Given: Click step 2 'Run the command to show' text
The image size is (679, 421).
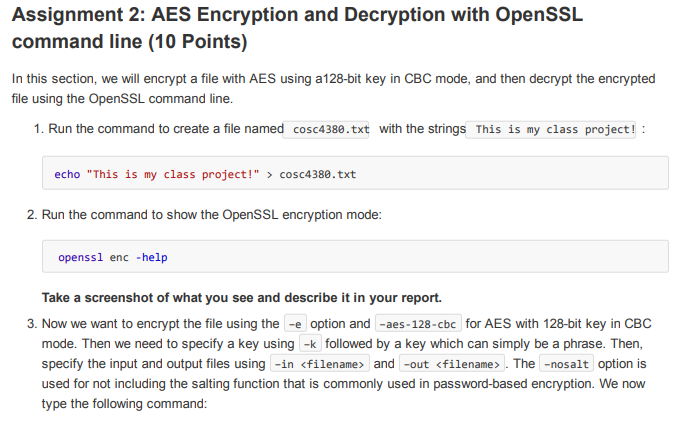Looking at the screenshot, I should pyautogui.click(x=211, y=215).
